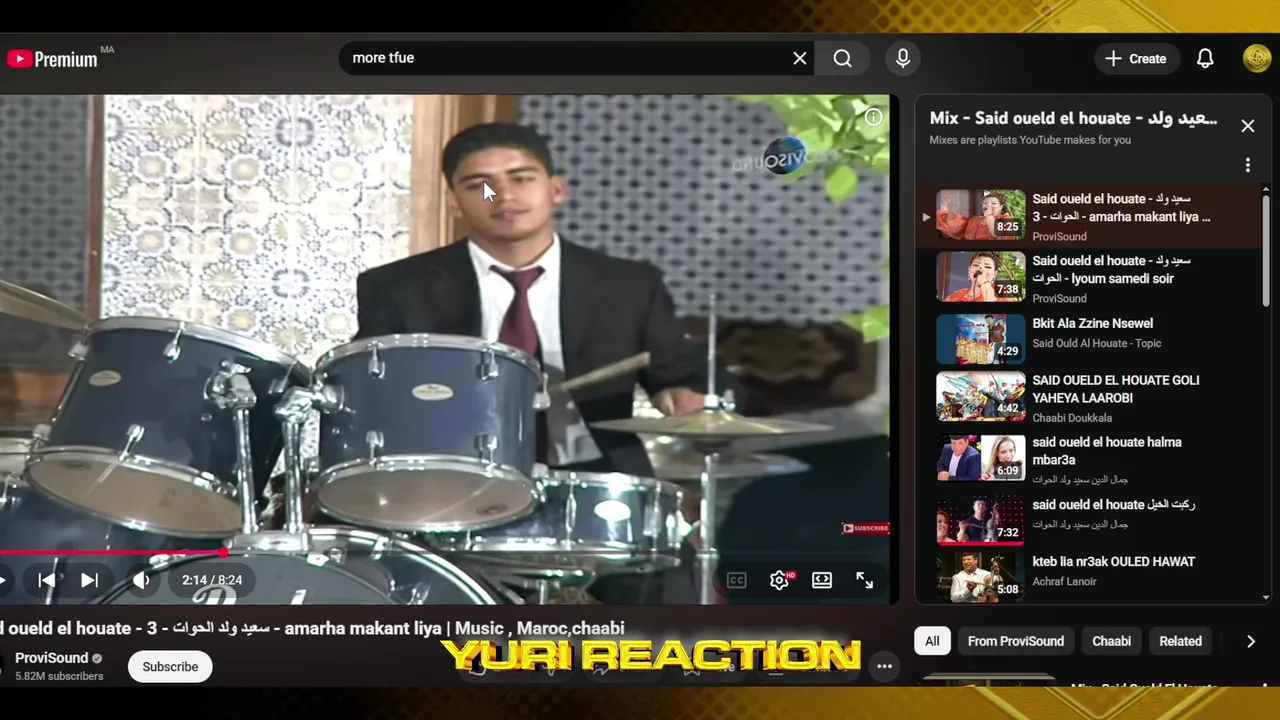The height and width of the screenshot is (720, 1280).
Task: Show the info card icon on the video
Action: 873,118
